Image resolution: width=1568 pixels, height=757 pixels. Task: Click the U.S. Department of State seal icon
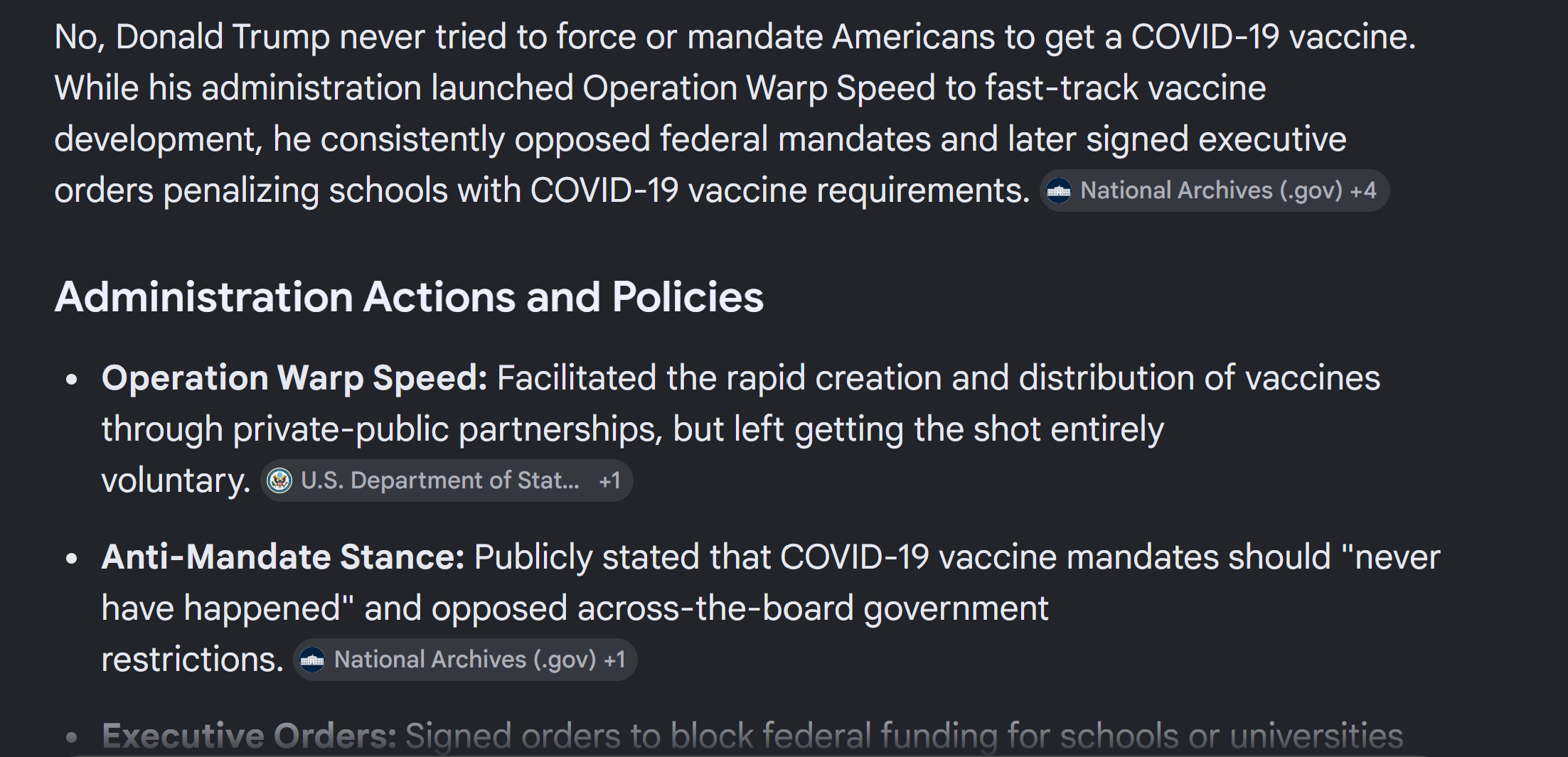coord(279,480)
